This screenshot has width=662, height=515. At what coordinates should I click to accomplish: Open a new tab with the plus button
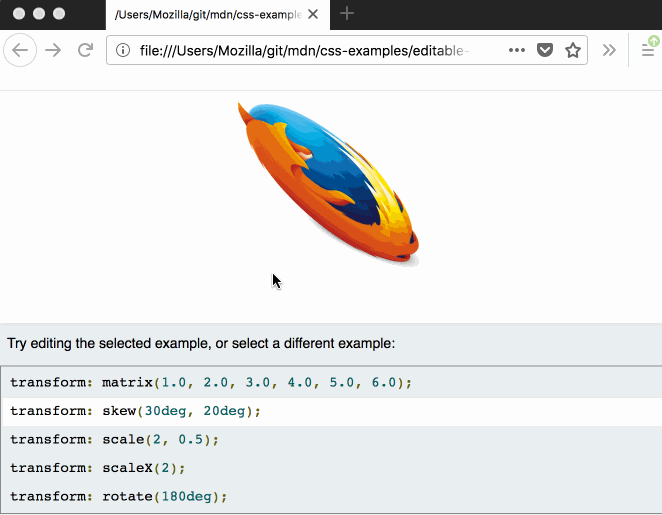(347, 14)
